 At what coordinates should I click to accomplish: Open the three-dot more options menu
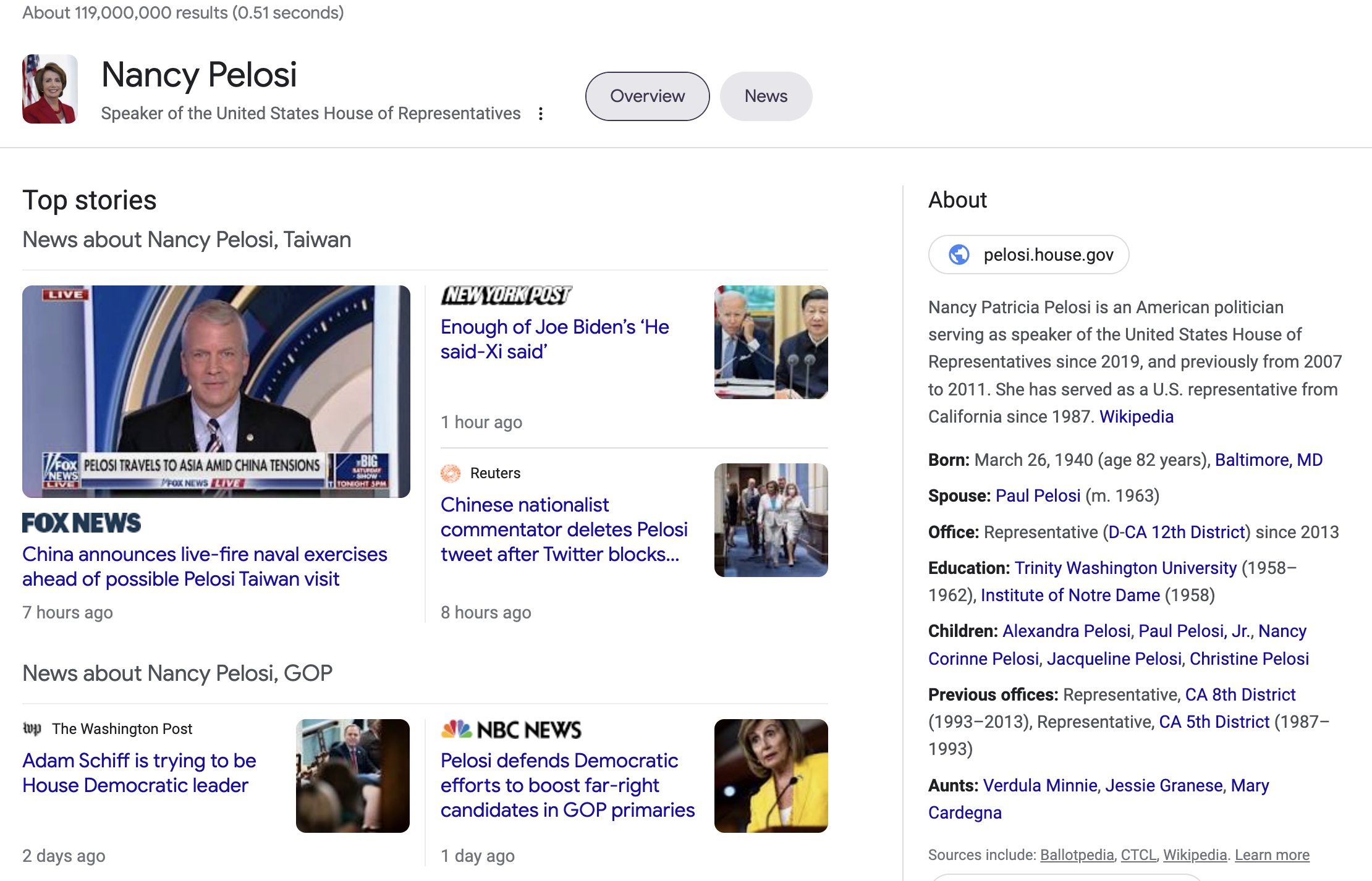click(x=541, y=114)
